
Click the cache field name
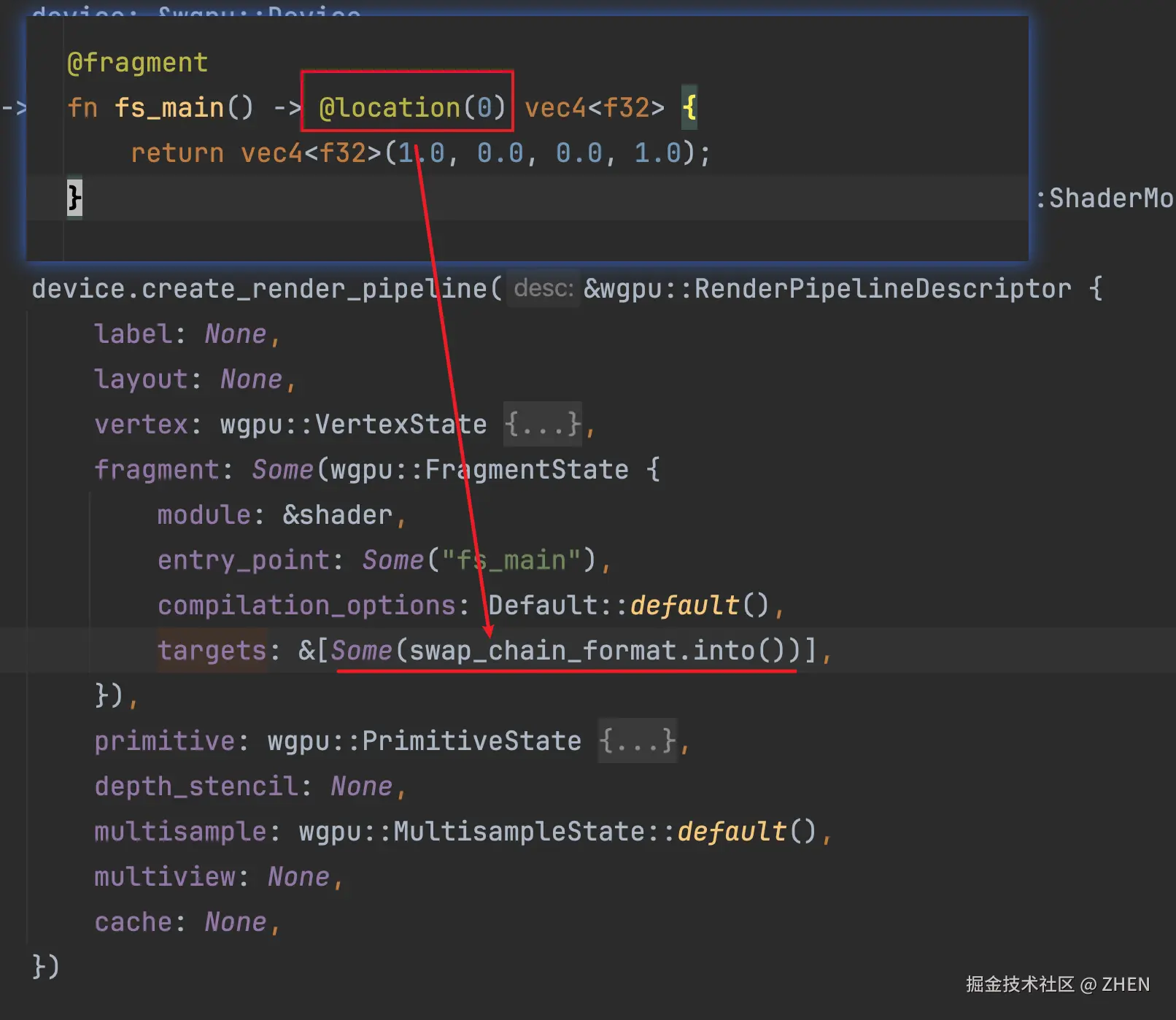(x=134, y=922)
